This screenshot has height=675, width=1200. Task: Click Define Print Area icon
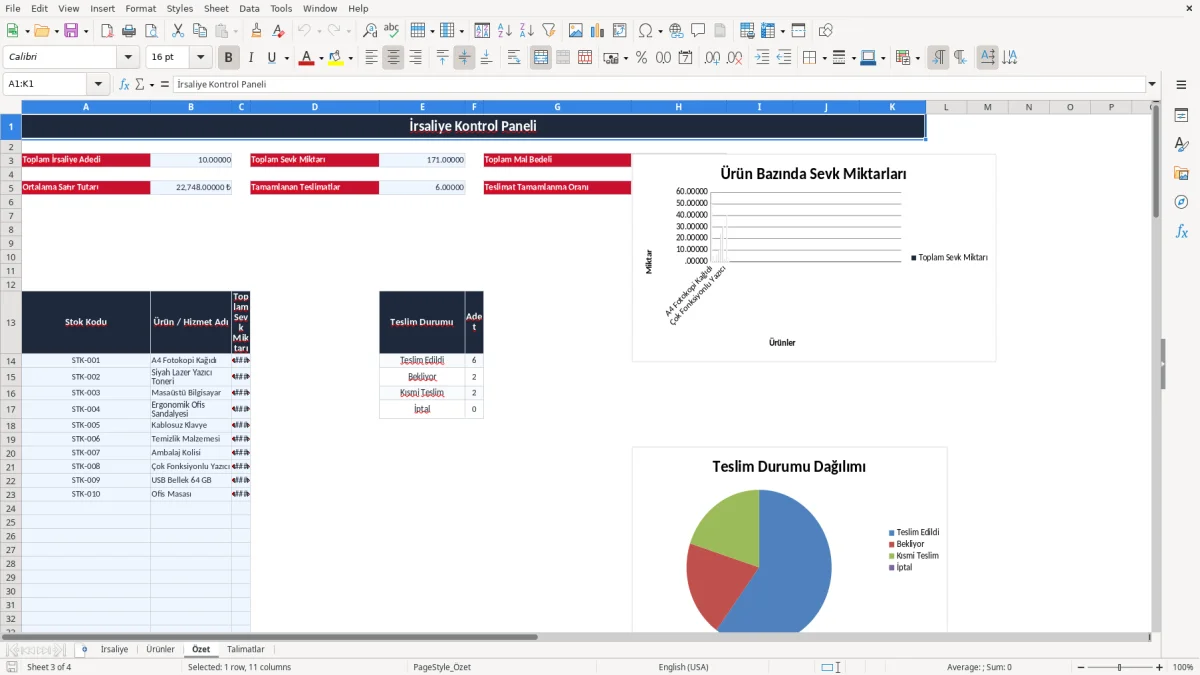pos(747,31)
